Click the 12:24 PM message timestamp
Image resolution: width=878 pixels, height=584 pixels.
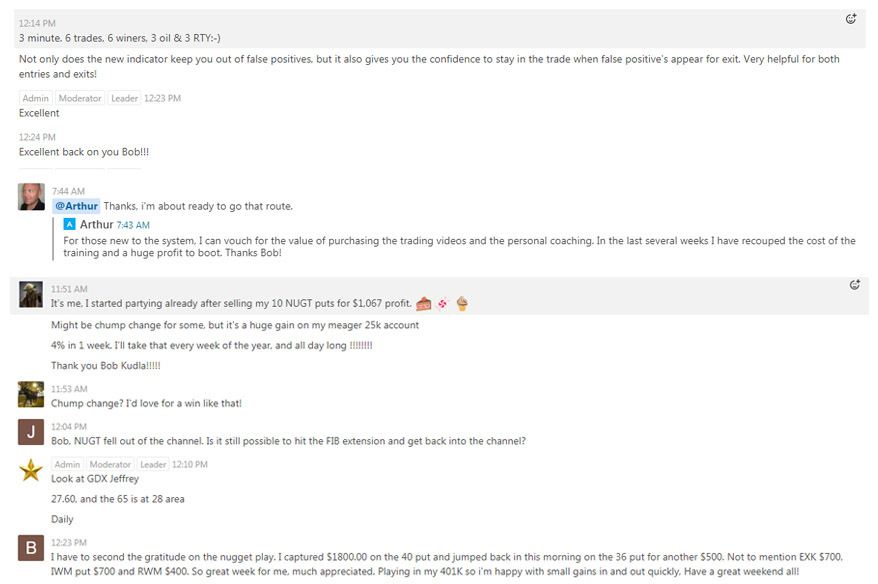point(37,137)
